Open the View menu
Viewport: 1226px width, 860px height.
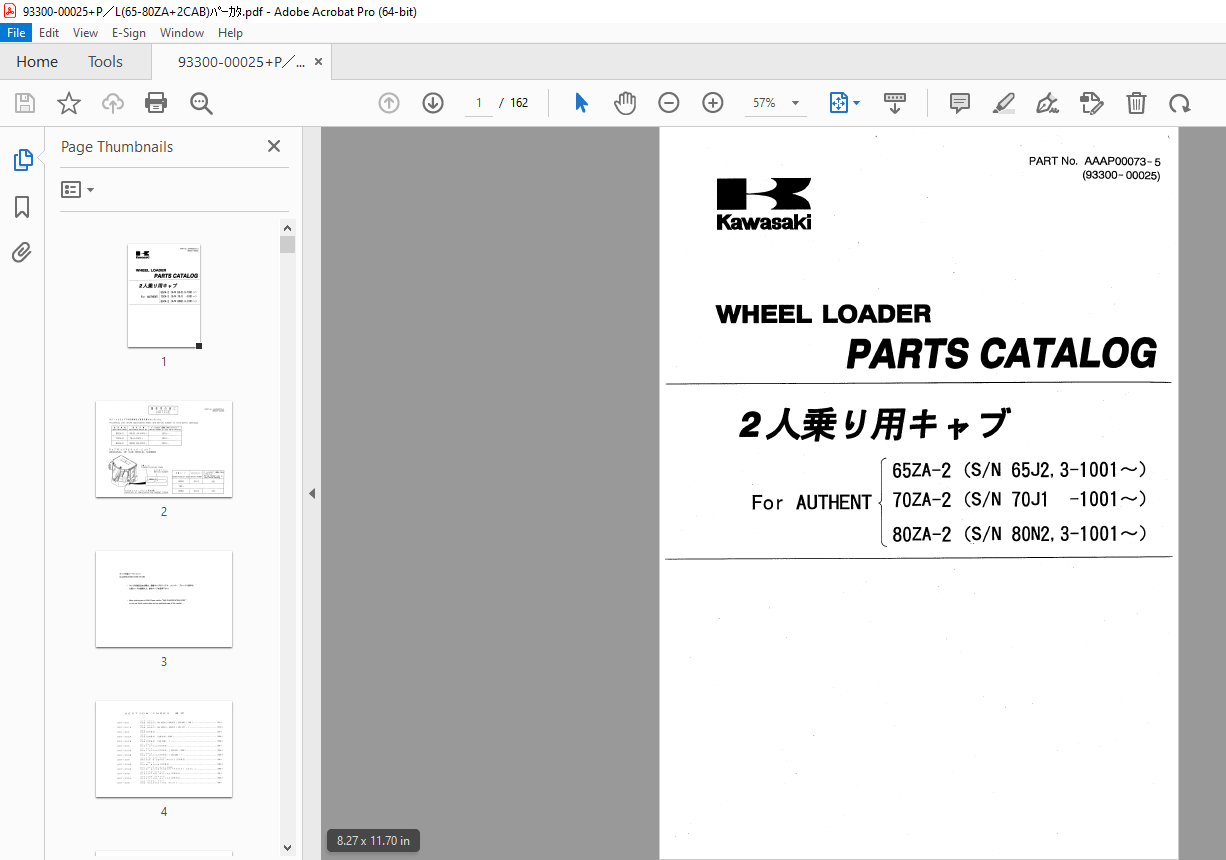point(86,33)
